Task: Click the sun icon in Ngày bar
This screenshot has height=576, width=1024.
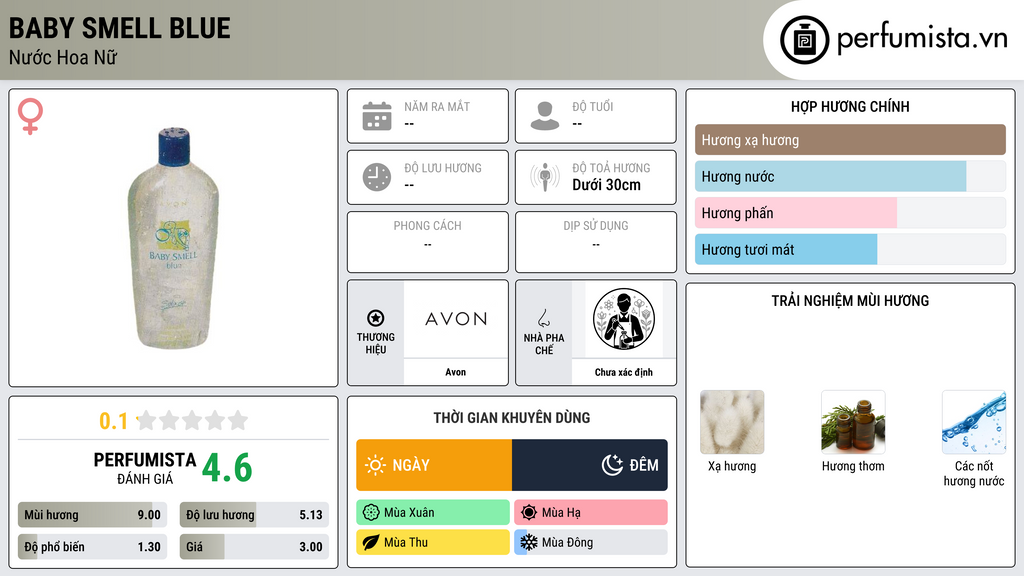Action: [376, 465]
